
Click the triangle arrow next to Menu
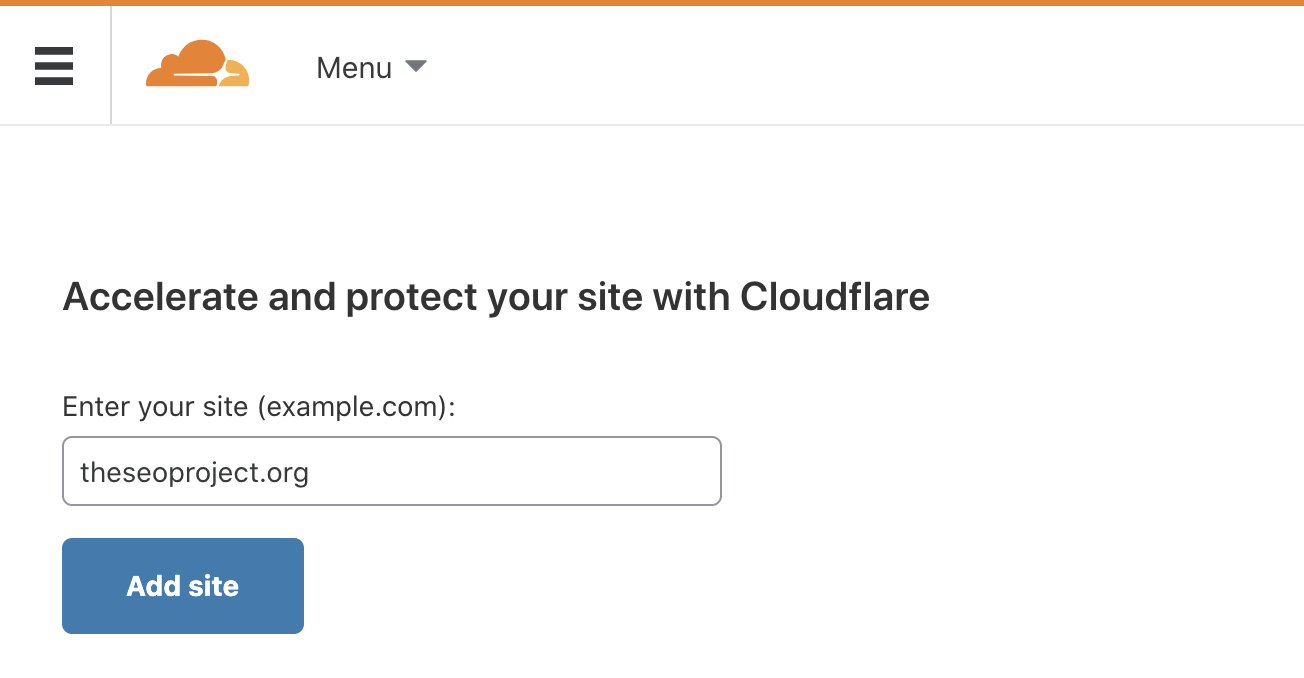pos(416,68)
